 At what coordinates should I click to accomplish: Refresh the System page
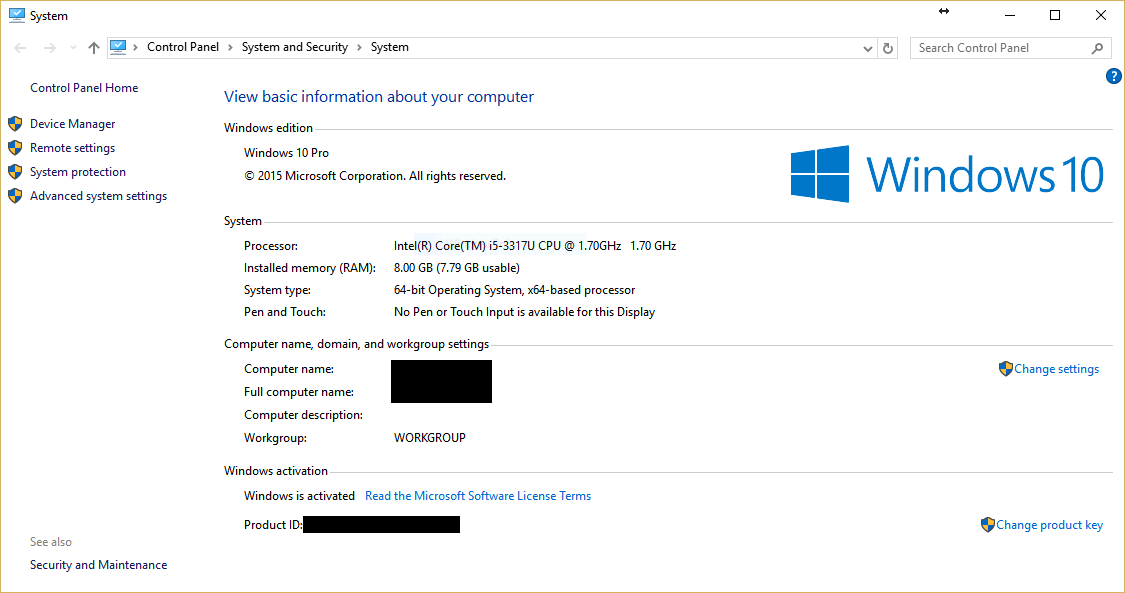888,48
